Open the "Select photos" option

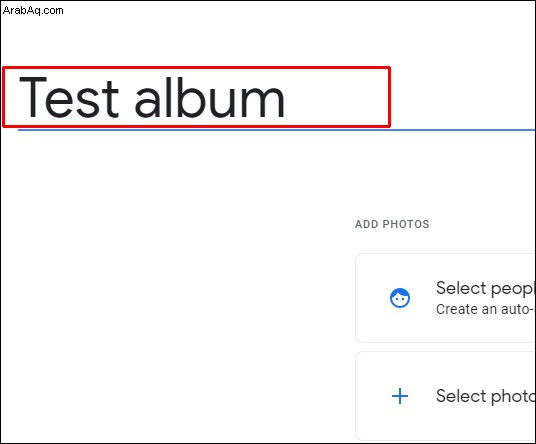[x=446, y=396]
